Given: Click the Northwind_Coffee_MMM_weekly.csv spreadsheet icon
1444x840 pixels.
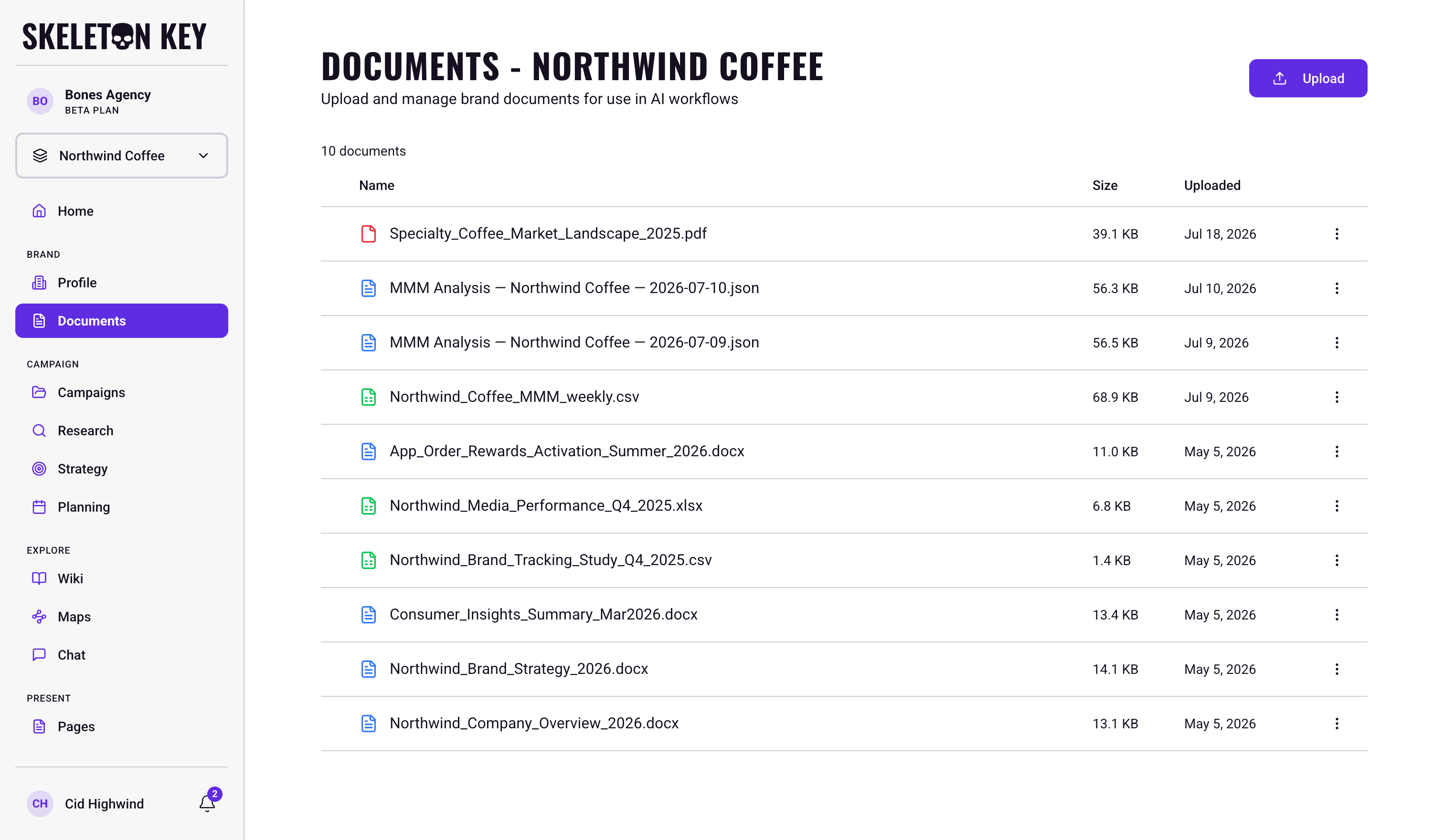Looking at the screenshot, I should tap(369, 398).
